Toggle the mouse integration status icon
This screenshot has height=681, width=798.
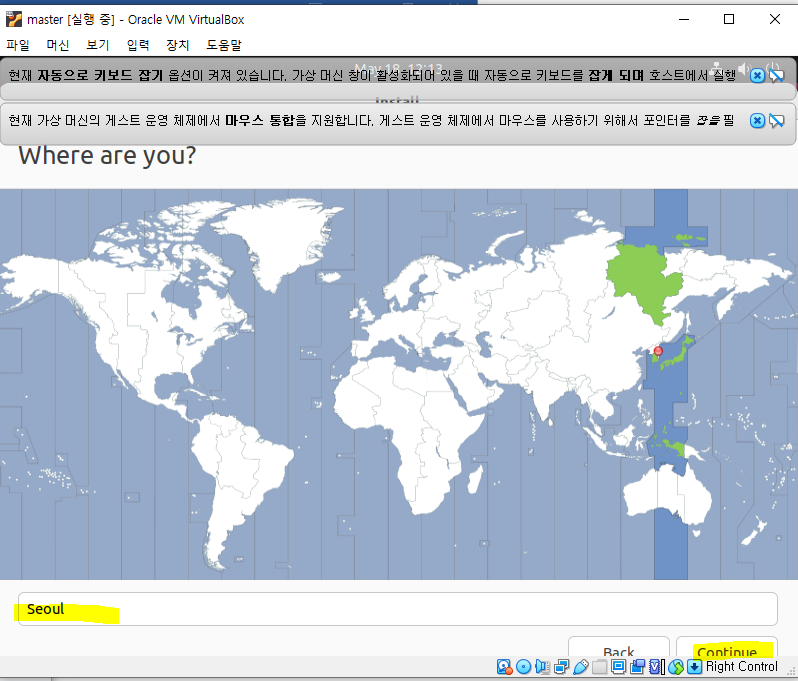(676, 667)
